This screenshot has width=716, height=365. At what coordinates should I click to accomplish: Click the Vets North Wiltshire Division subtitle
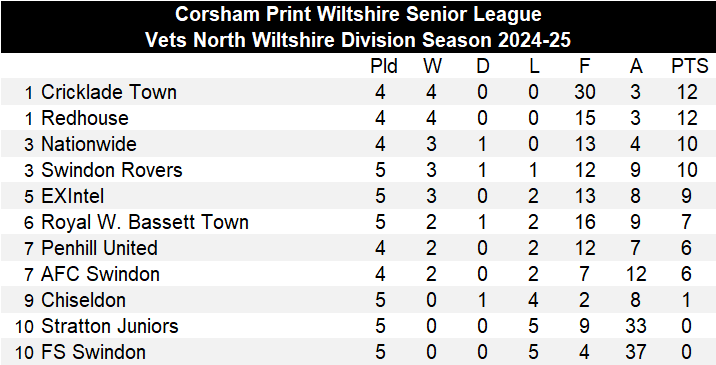tap(358, 40)
